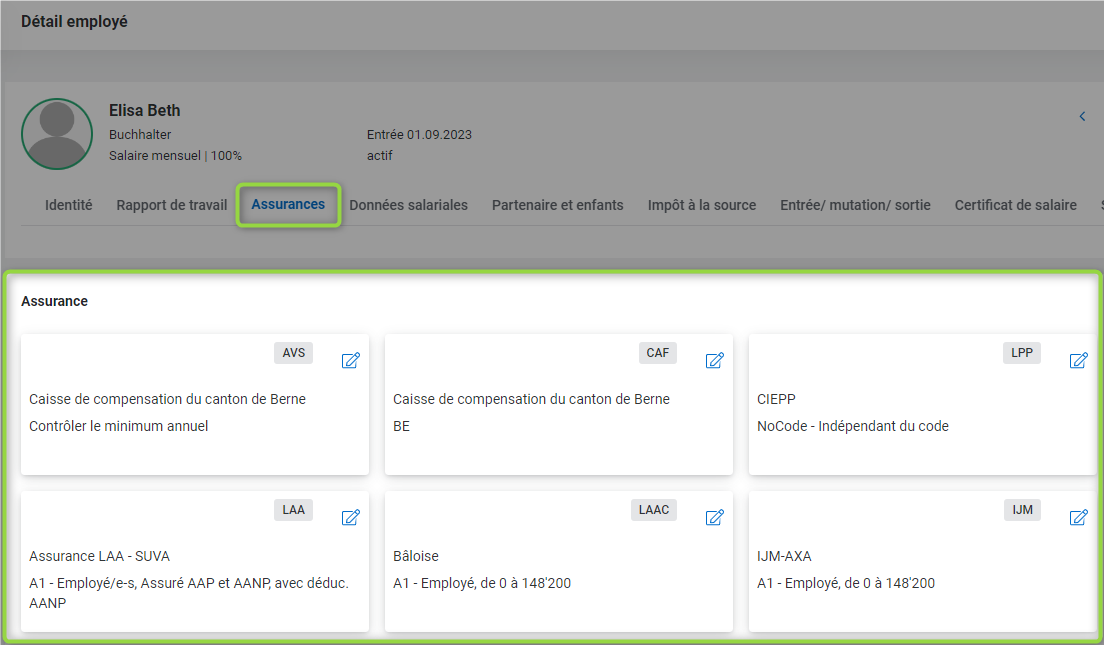
Task: Select the IJM badge label
Action: tap(1022, 510)
